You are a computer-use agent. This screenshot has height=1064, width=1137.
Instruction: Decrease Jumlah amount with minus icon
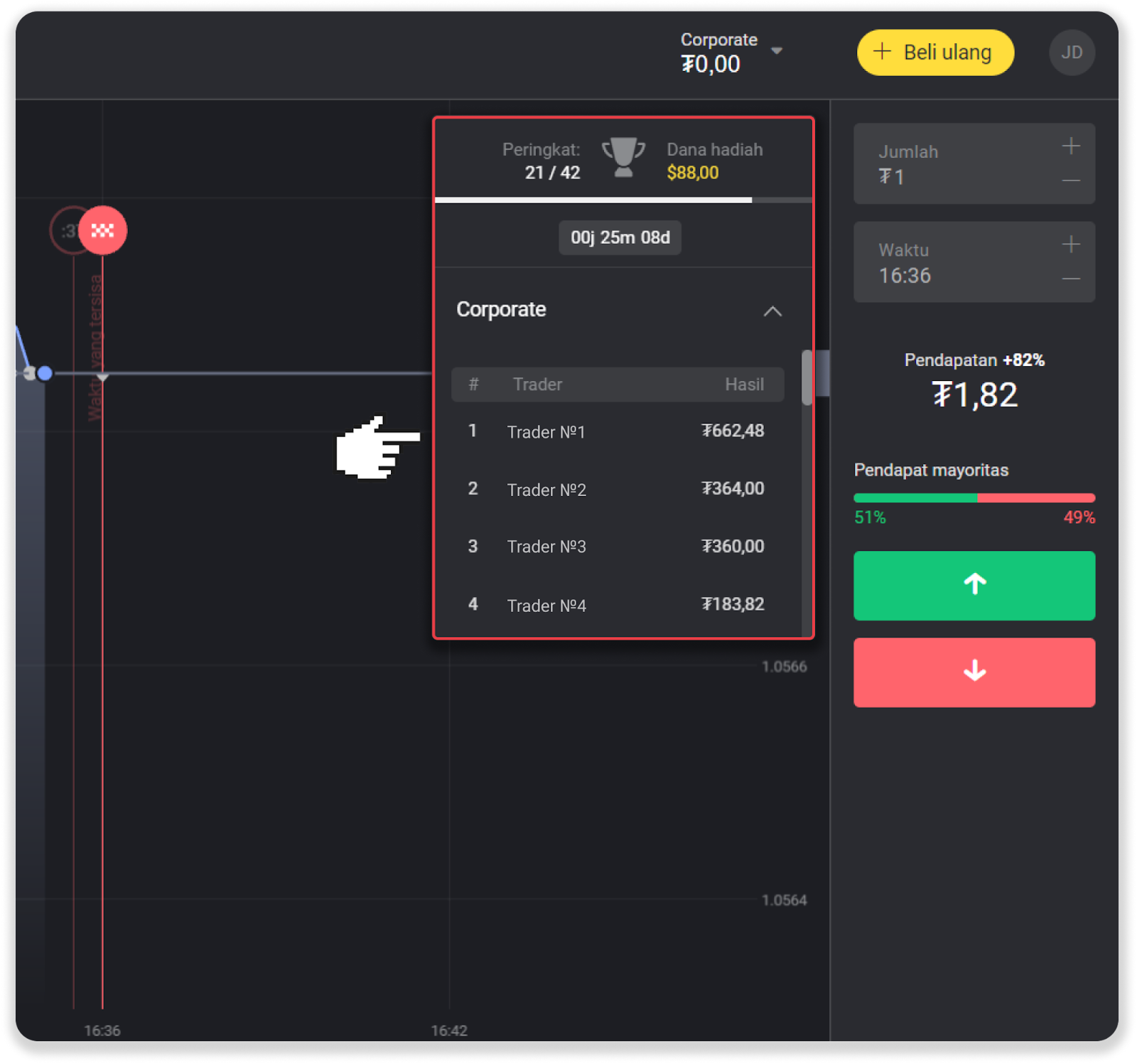point(1071,181)
